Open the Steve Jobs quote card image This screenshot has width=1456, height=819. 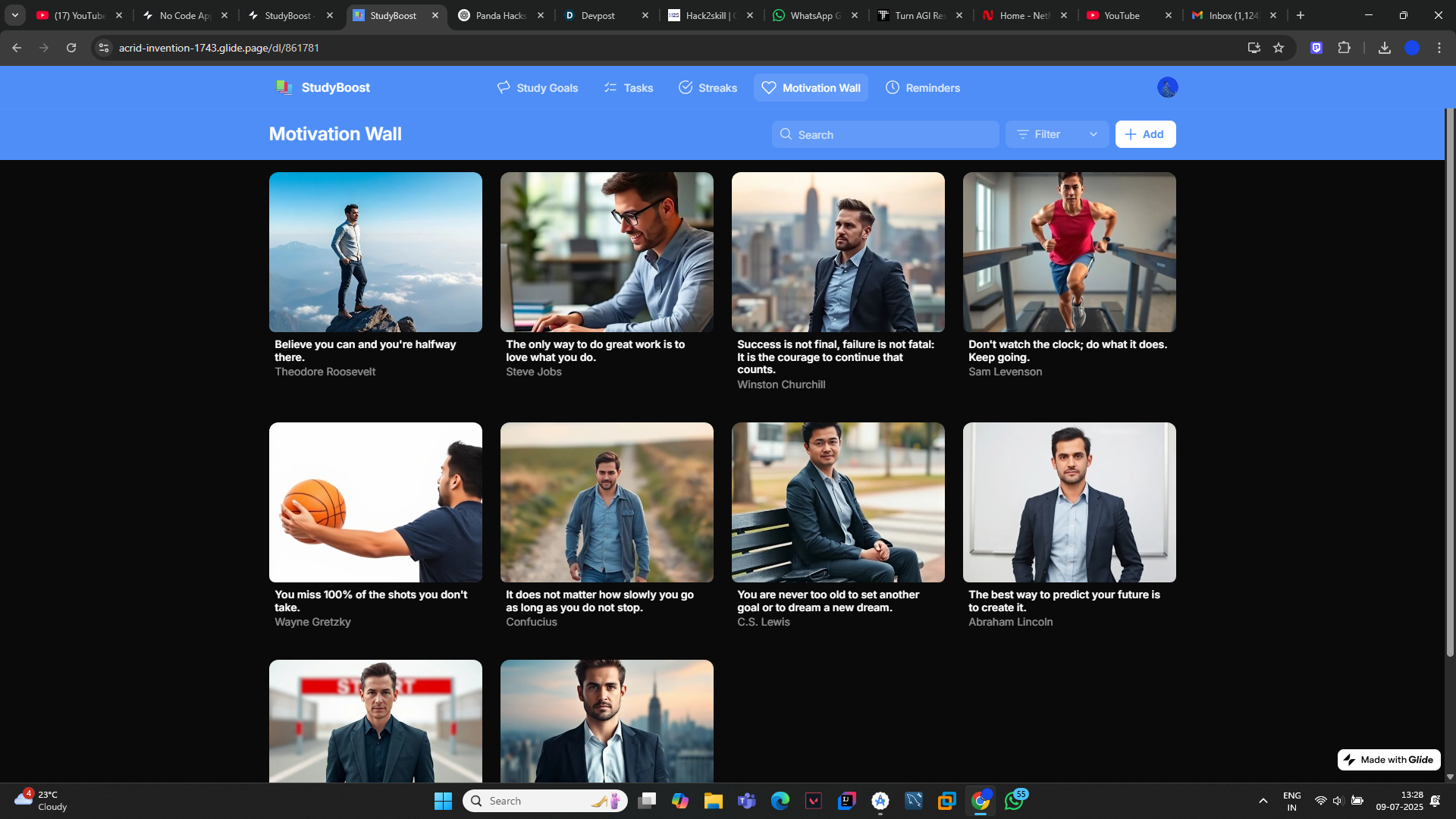click(x=607, y=252)
